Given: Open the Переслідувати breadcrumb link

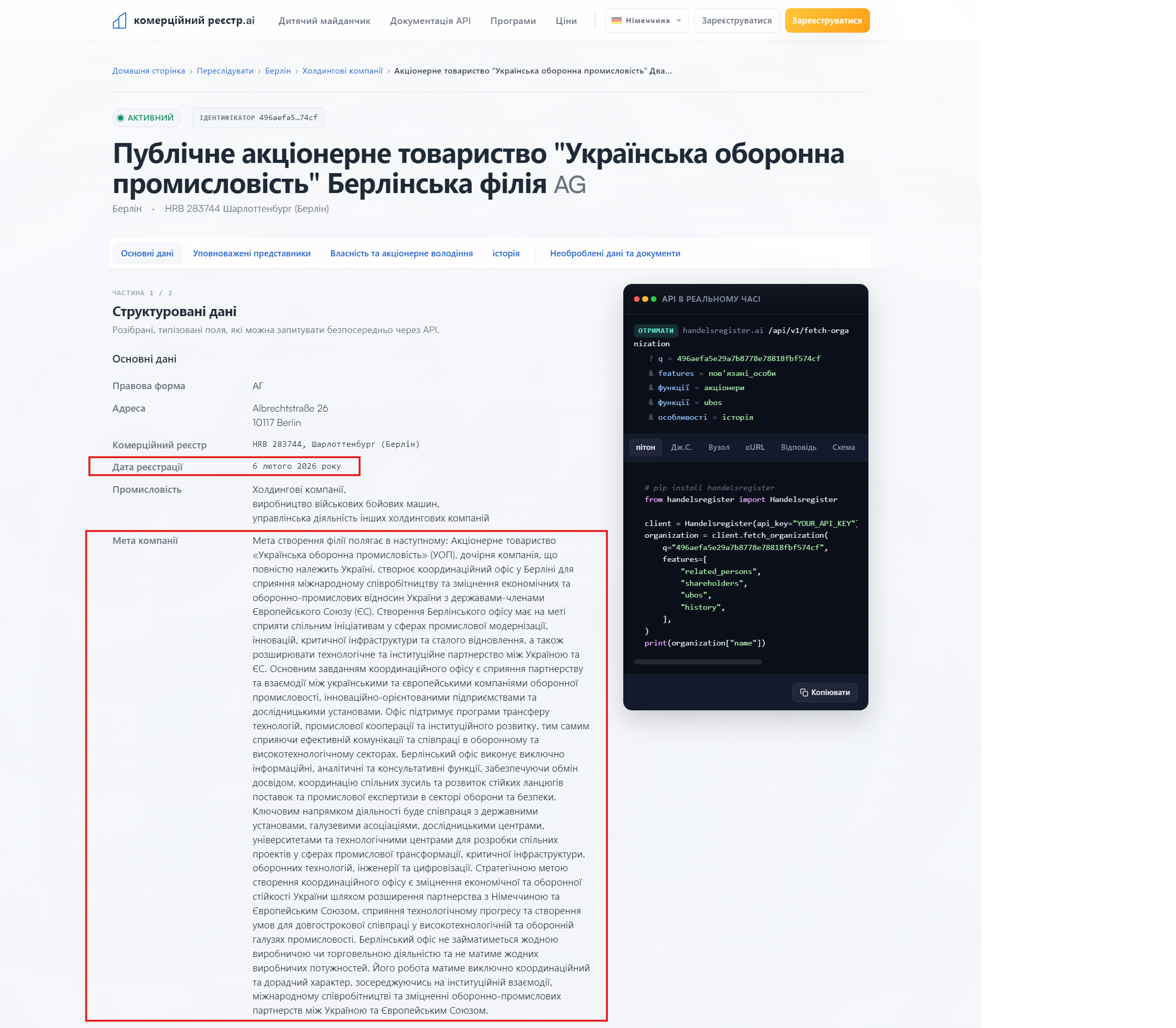Looking at the screenshot, I should [x=225, y=70].
